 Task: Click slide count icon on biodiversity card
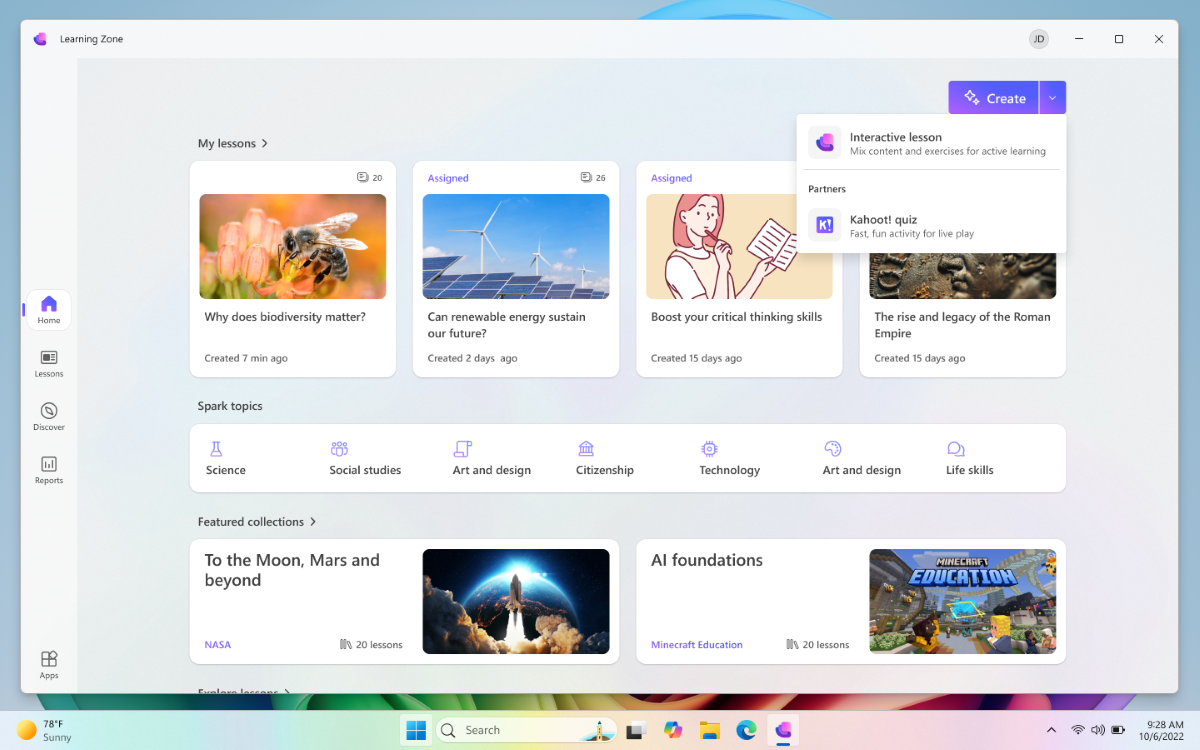[363, 177]
